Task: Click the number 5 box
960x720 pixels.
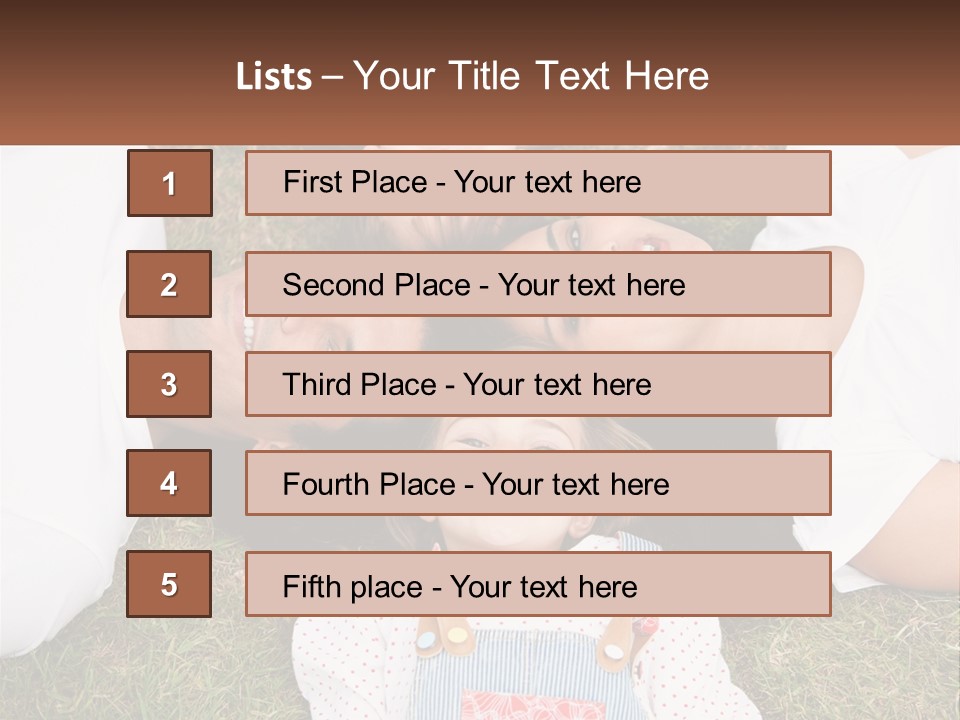Action: coord(169,584)
